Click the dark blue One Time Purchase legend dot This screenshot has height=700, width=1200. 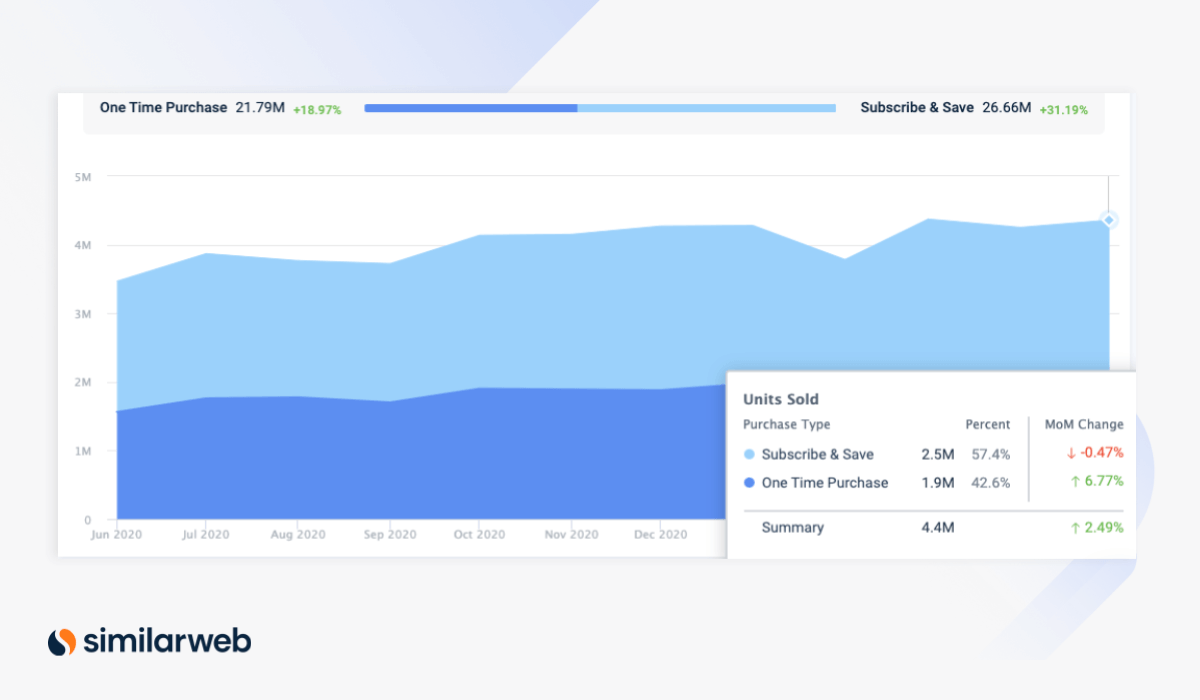click(750, 483)
